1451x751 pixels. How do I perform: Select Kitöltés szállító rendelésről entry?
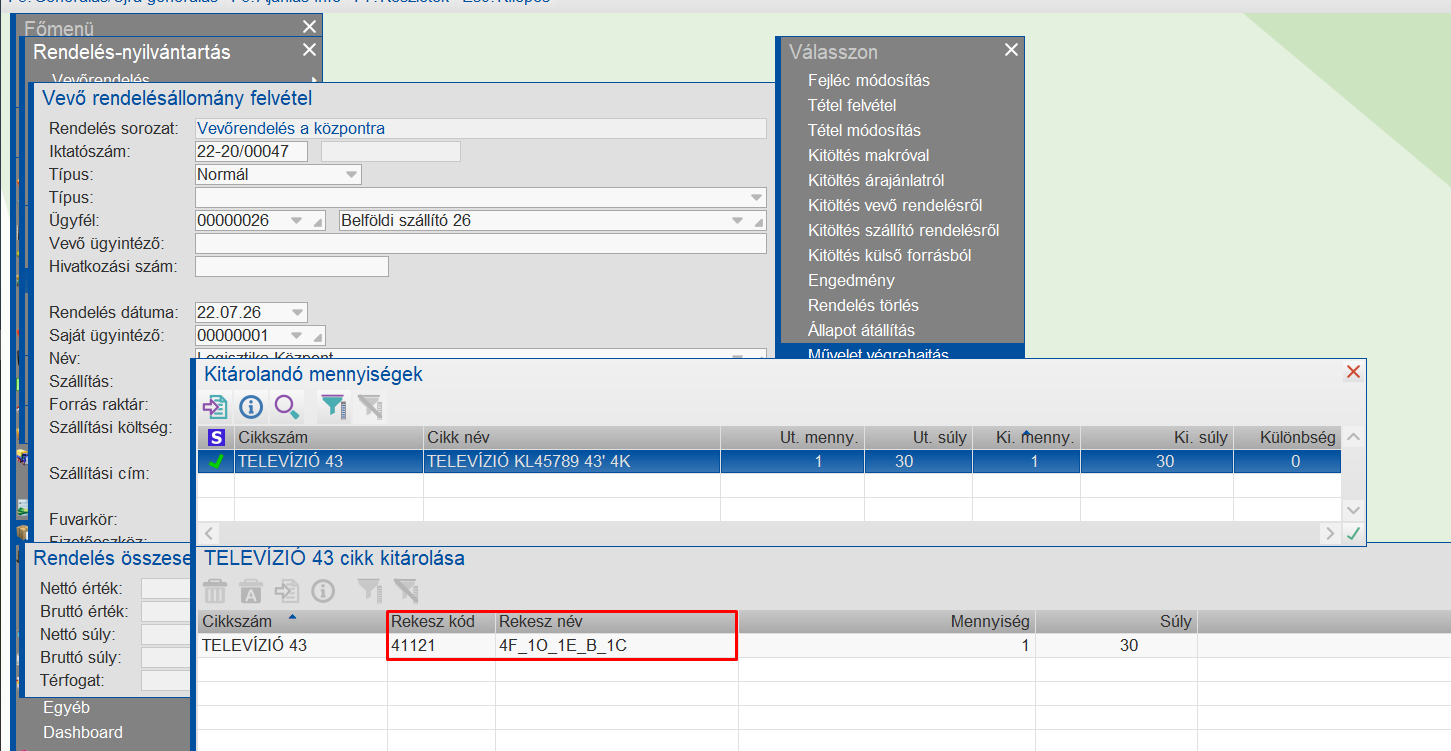pyautogui.click(x=903, y=230)
